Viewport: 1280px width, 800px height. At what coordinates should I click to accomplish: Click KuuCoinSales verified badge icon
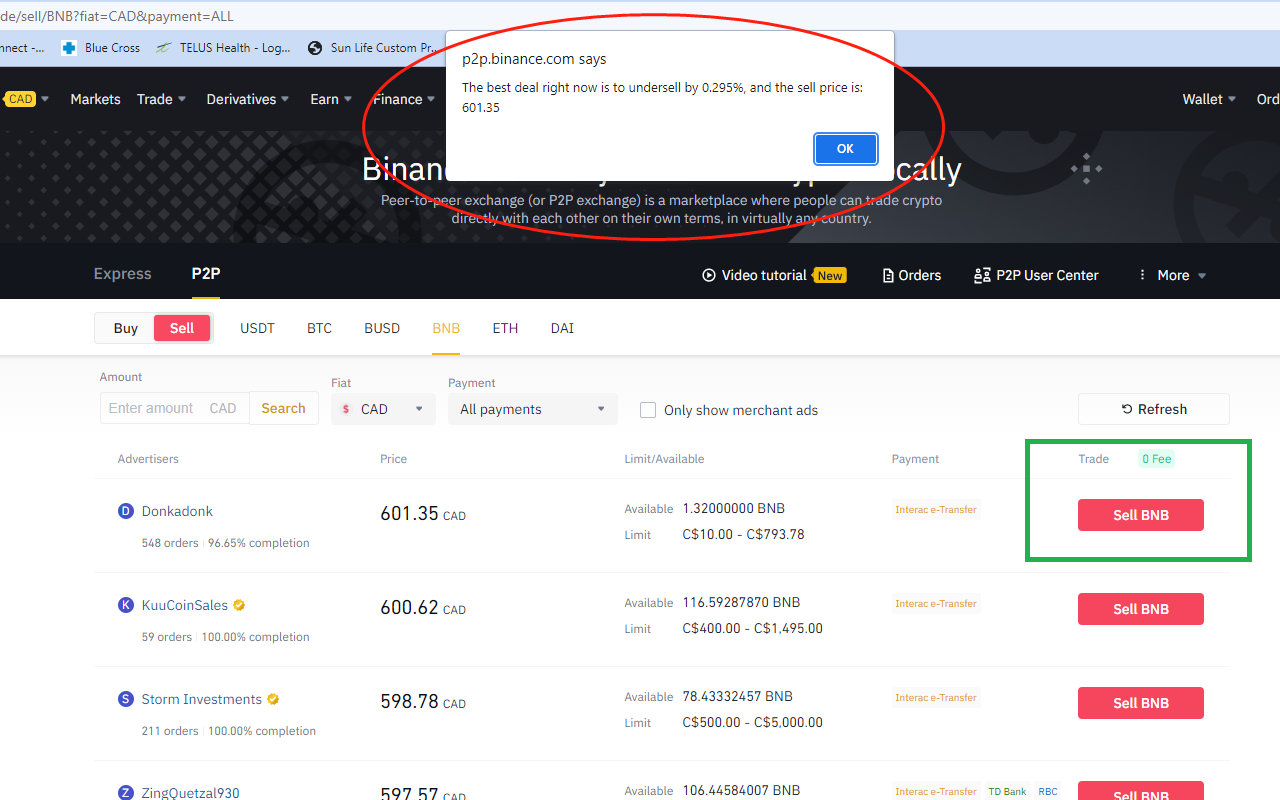238,605
